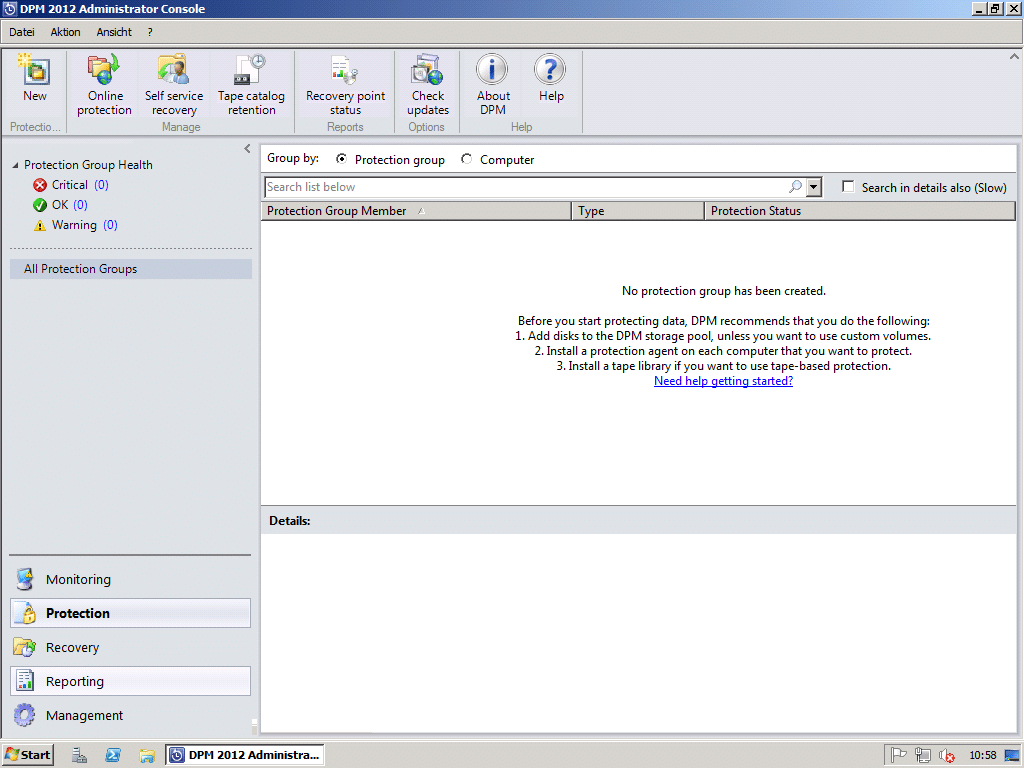Click the Show desktop tray button
Viewport: 1024px width, 768px height.
1012,756
